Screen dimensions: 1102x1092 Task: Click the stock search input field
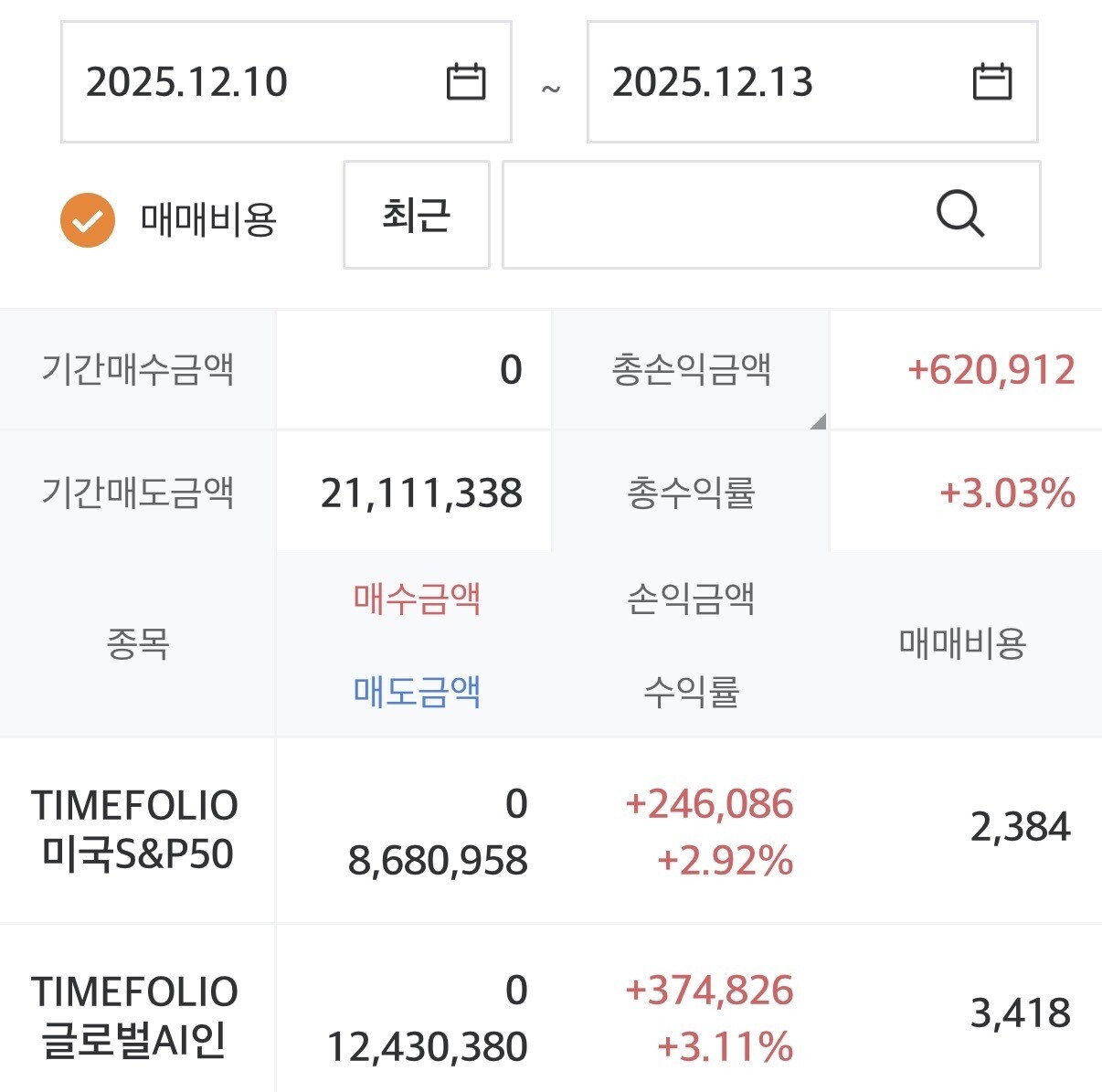[x=771, y=215]
